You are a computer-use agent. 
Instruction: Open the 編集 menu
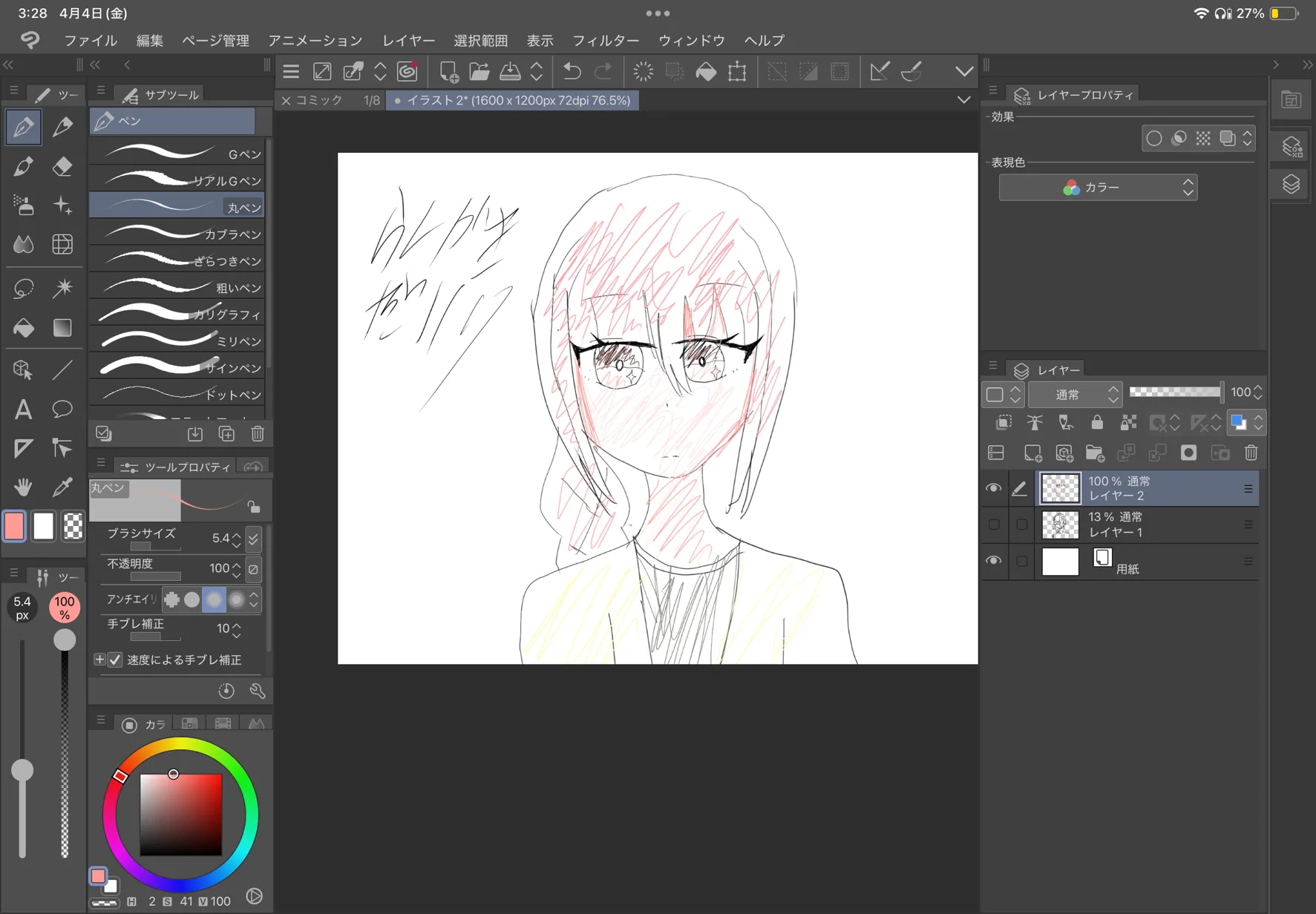pos(150,40)
